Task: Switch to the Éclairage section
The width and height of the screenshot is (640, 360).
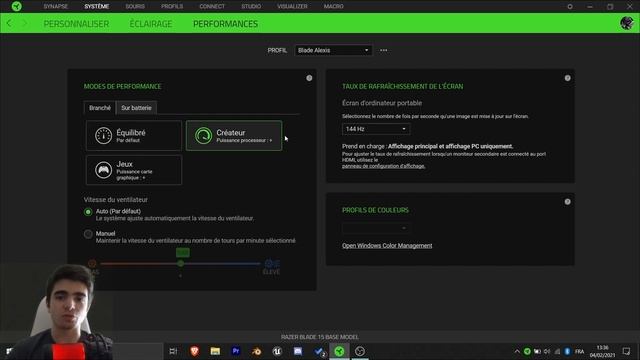Action: pyautogui.click(x=151, y=24)
